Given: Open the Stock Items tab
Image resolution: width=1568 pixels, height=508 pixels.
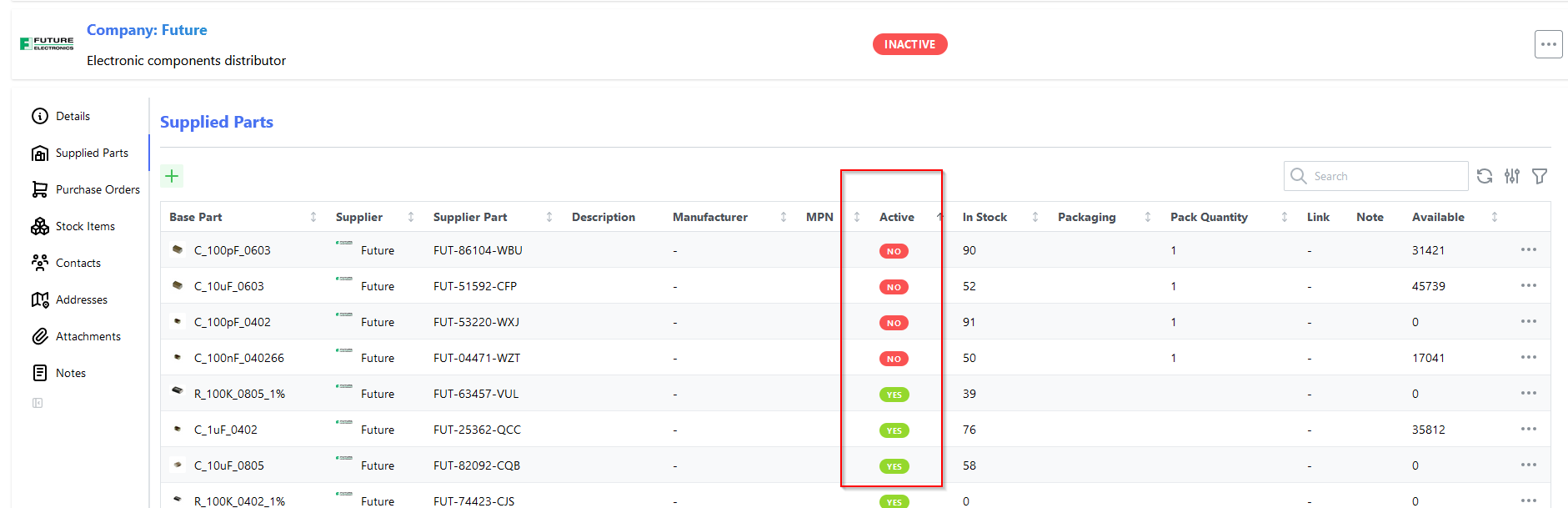Looking at the screenshot, I should (x=85, y=226).
